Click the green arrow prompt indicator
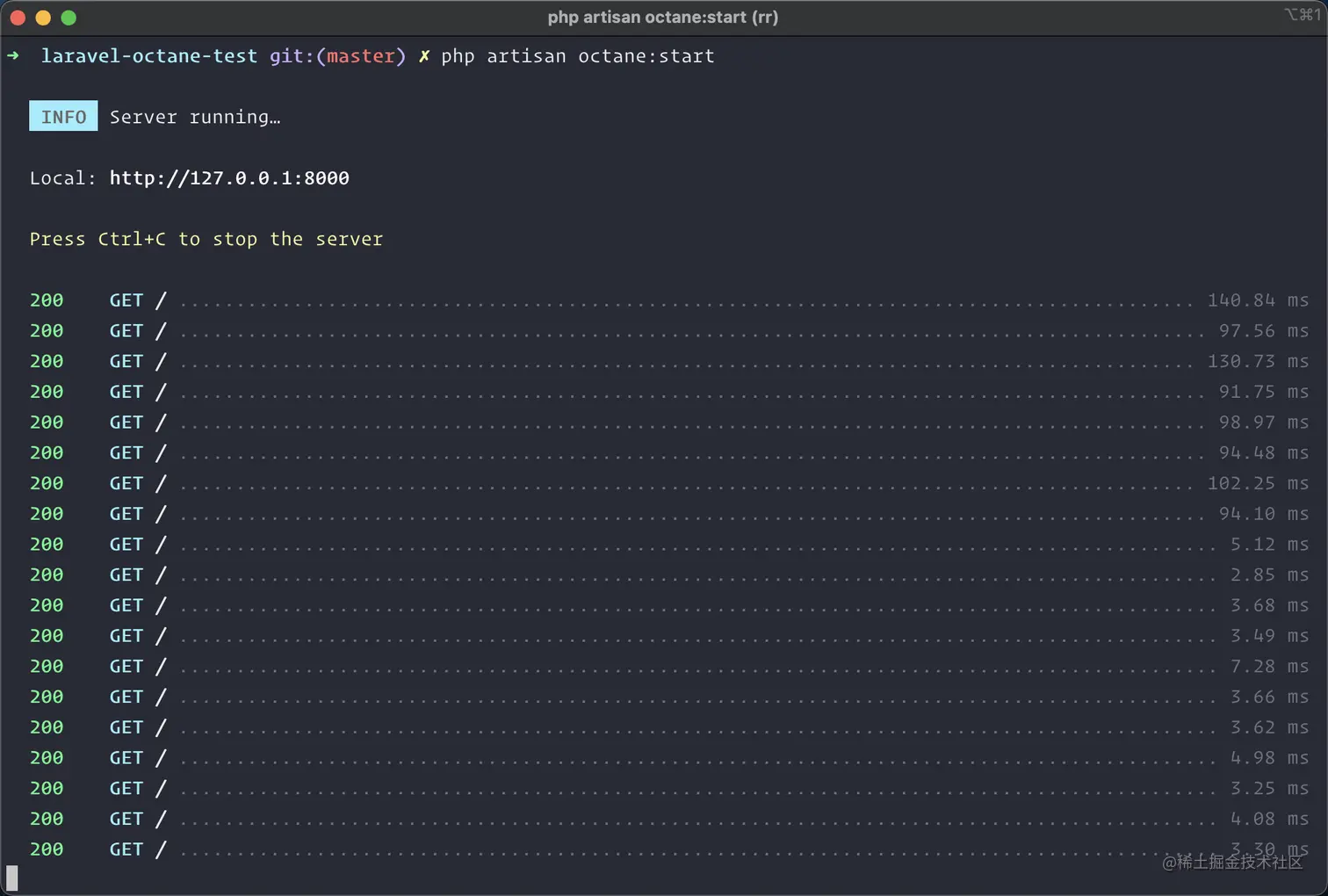This screenshot has height=896, width=1328. pyautogui.click(x=13, y=55)
